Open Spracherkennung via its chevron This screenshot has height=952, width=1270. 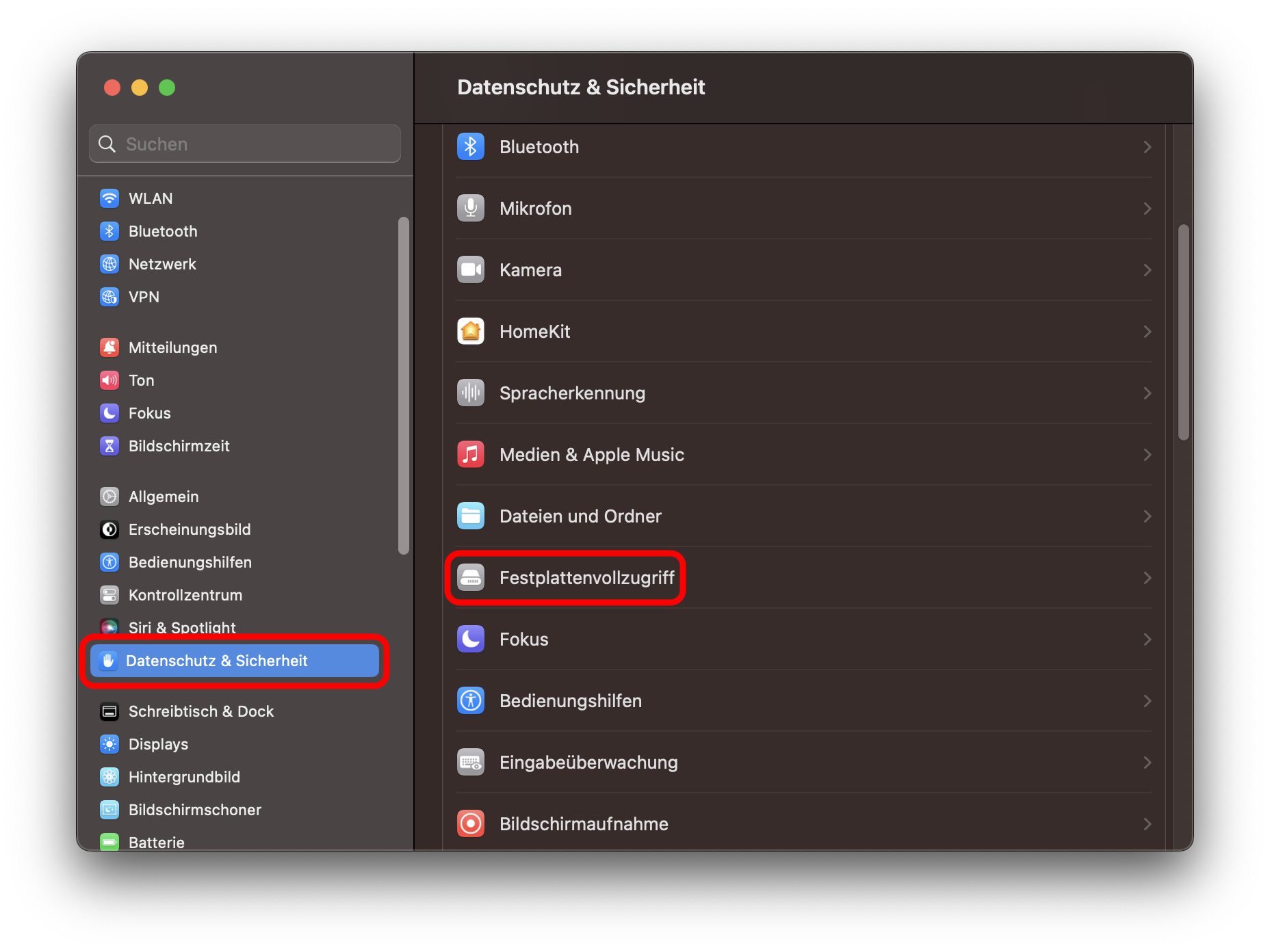(1148, 393)
